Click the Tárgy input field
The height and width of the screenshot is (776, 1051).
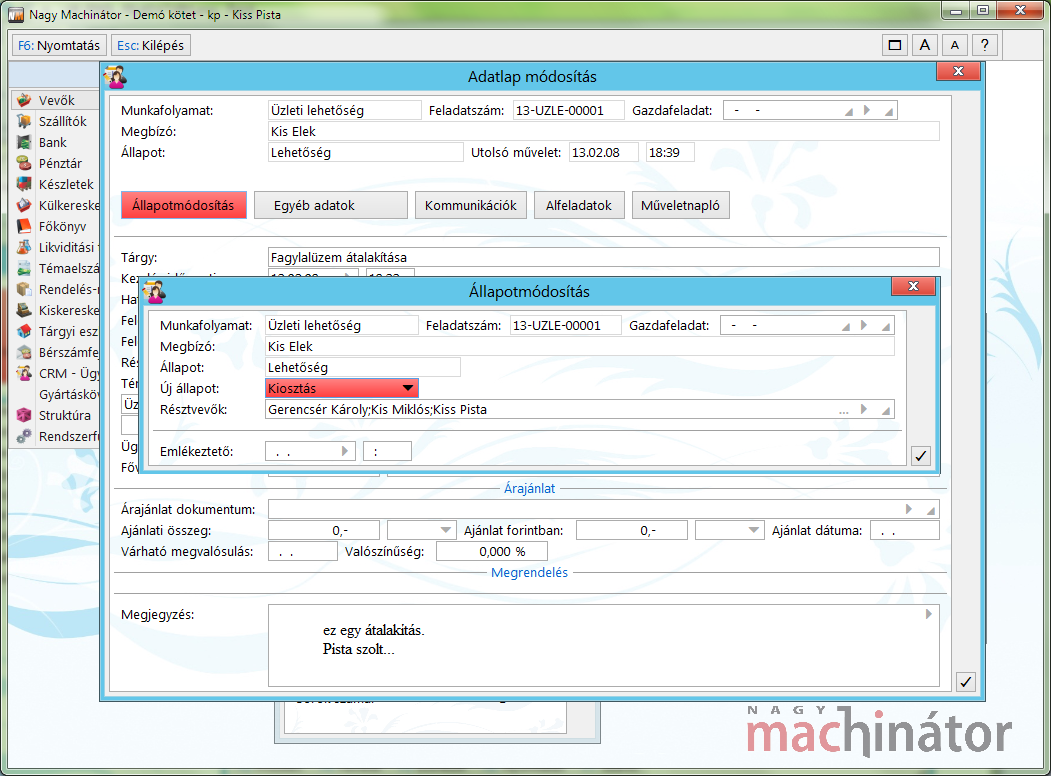[x=603, y=257]
